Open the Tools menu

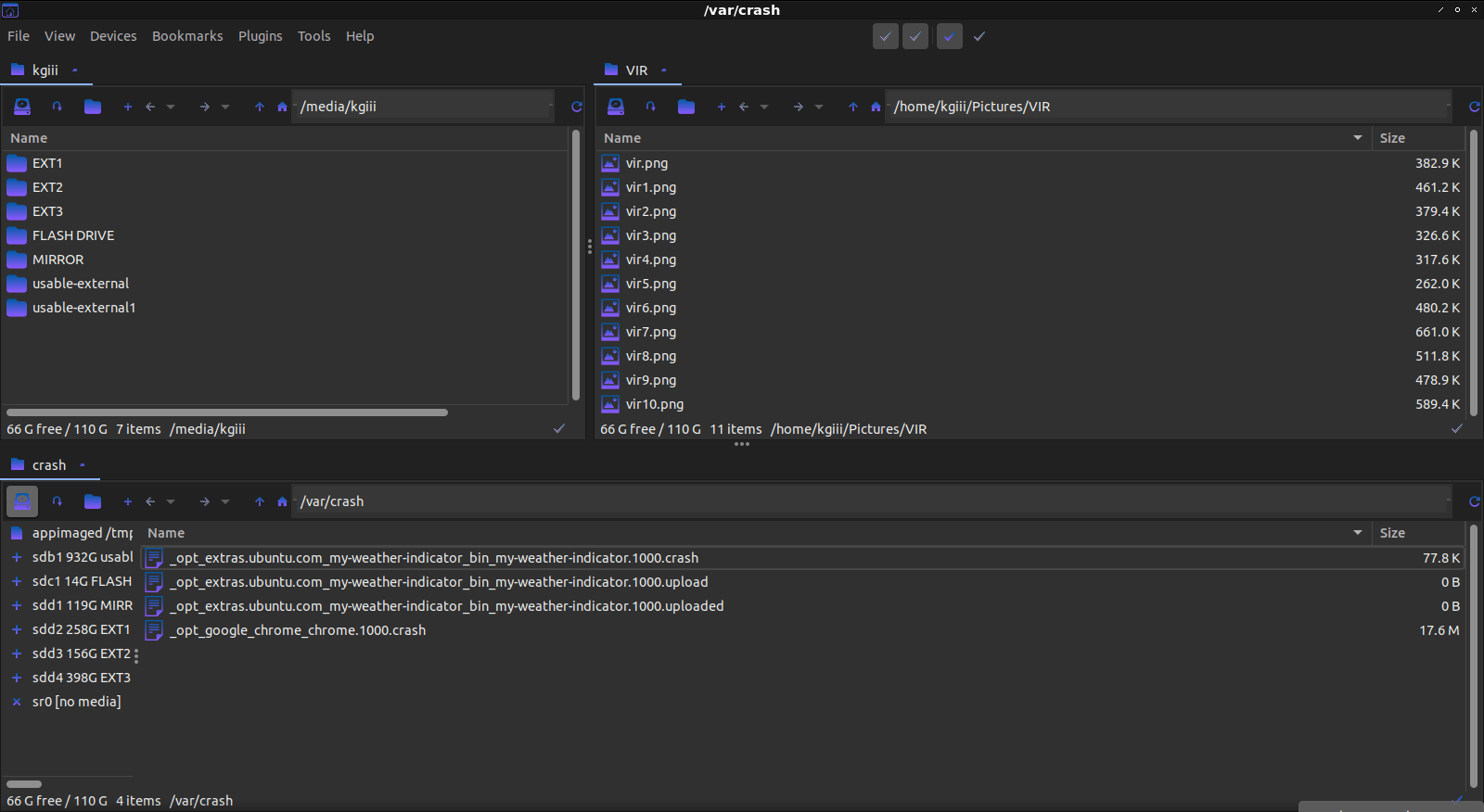(x=313, y=36)
